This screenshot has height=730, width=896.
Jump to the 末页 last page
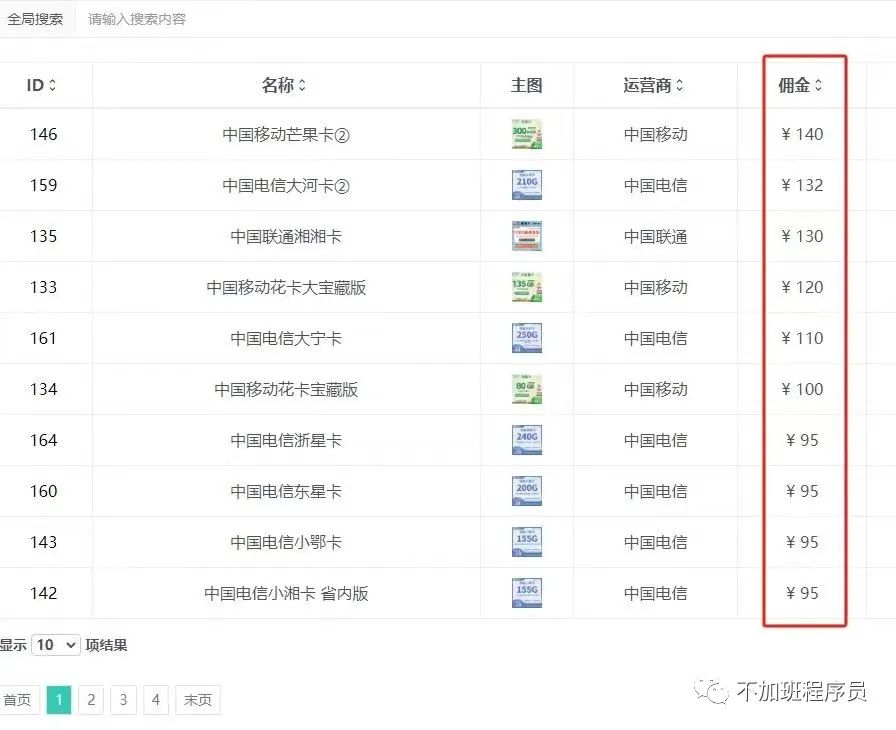(198, 700)
